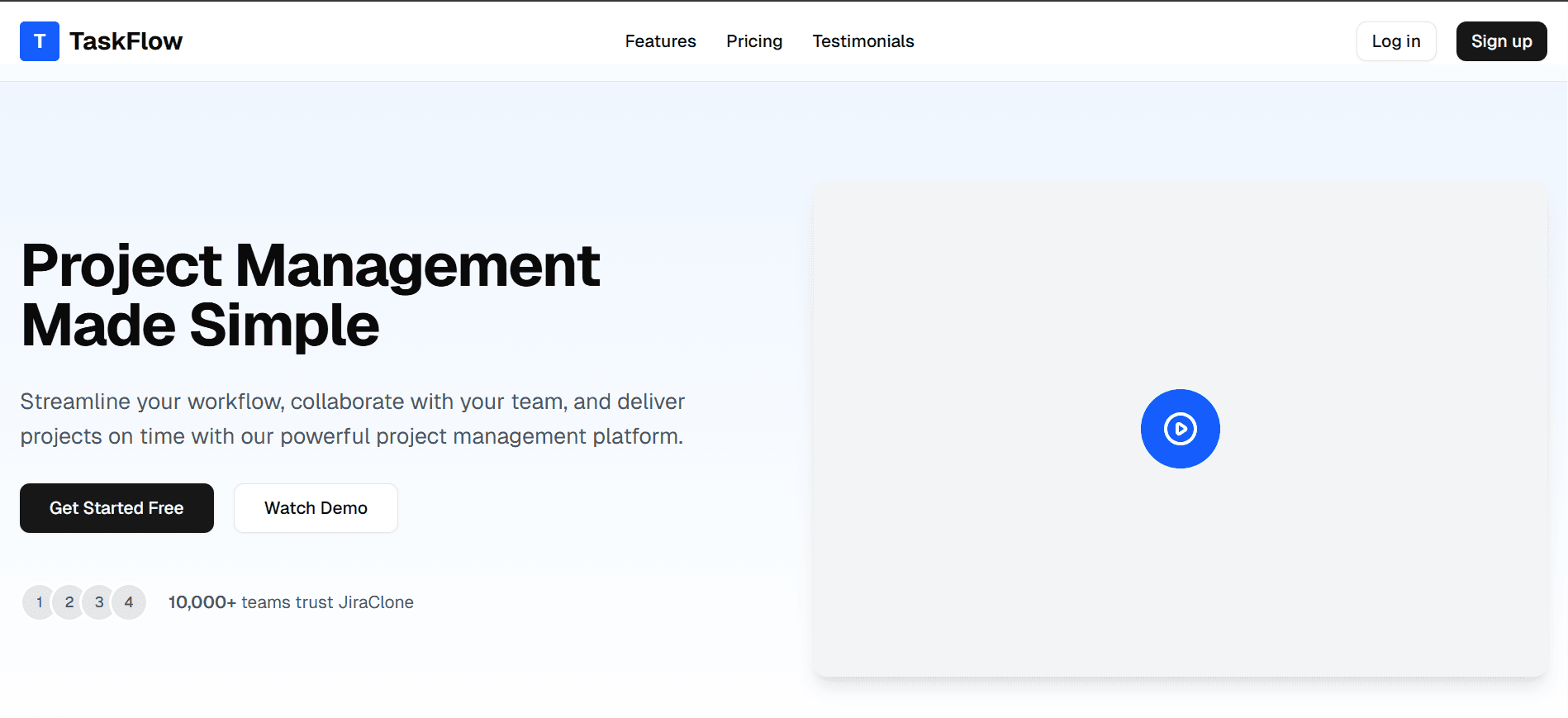Start with Get Started Free button
The width and height of the screenshot is (1568, 718).
[116, 508]
